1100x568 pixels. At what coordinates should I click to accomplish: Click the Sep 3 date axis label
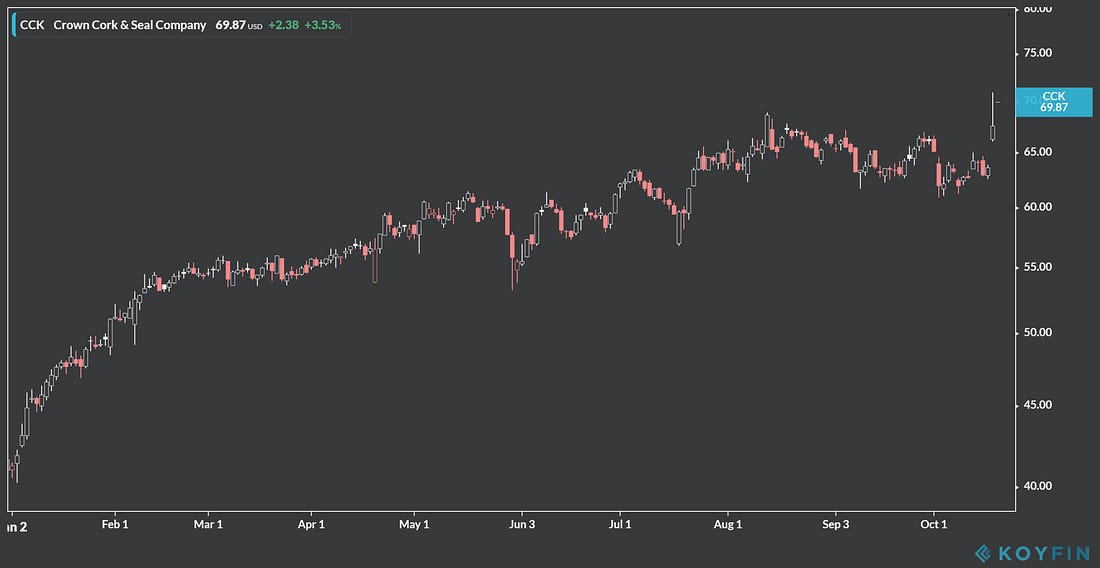pos(835,525)
